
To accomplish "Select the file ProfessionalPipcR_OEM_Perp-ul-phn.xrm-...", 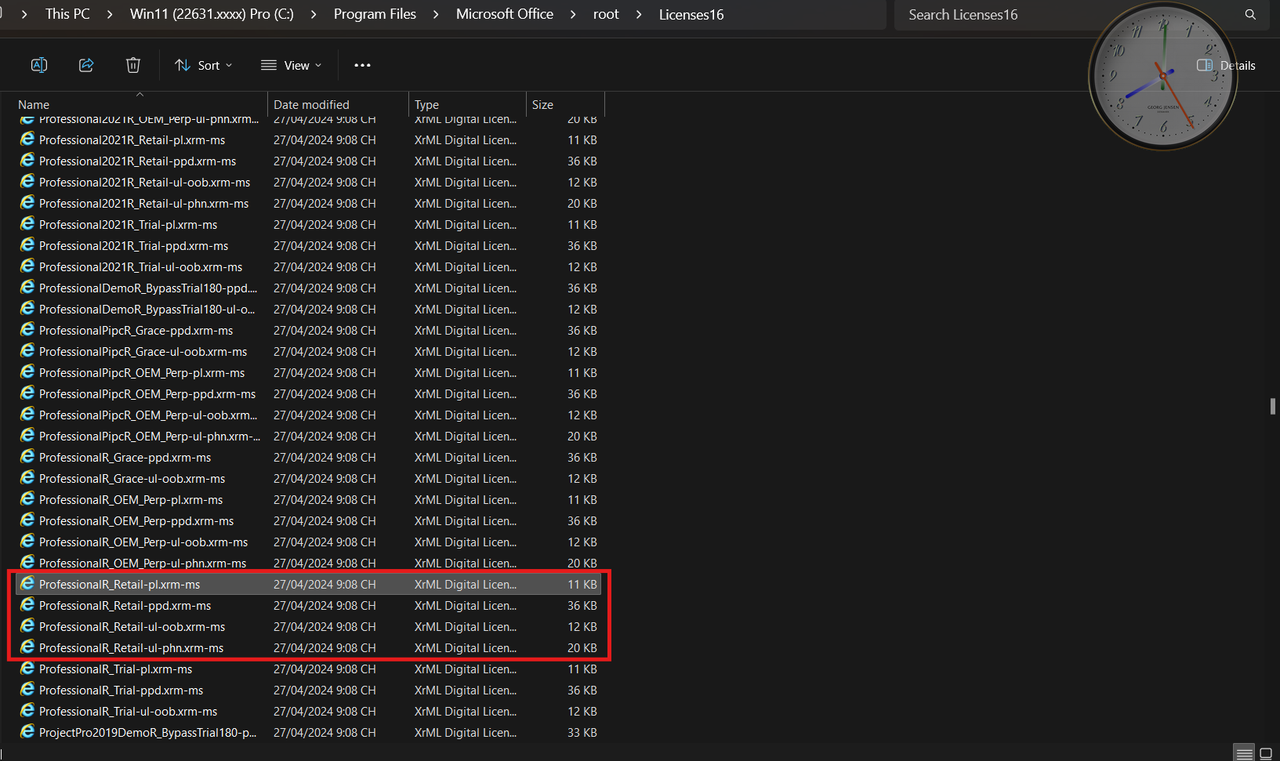I will (308, 436).
